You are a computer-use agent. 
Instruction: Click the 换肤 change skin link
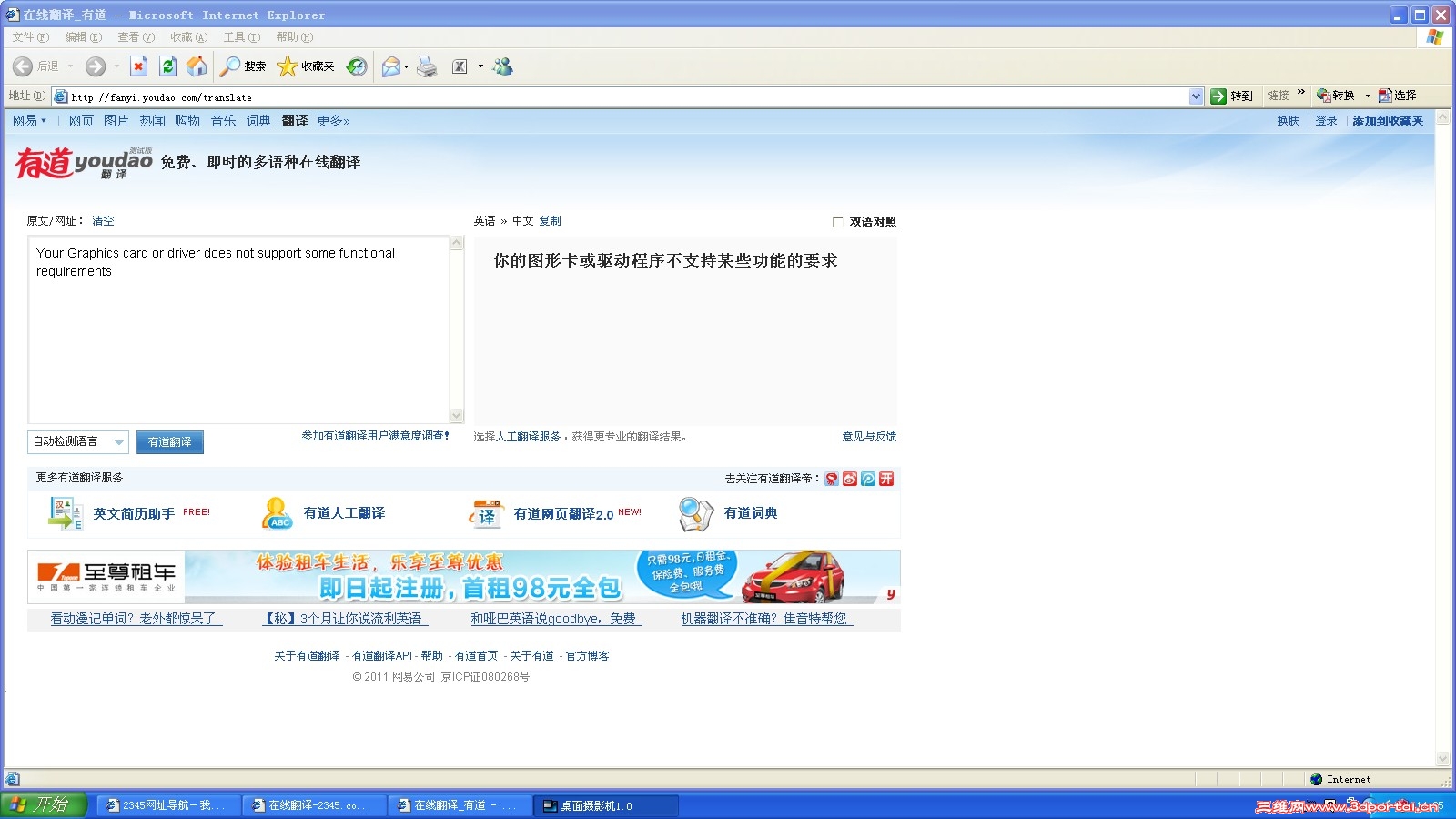[1288, 121]
